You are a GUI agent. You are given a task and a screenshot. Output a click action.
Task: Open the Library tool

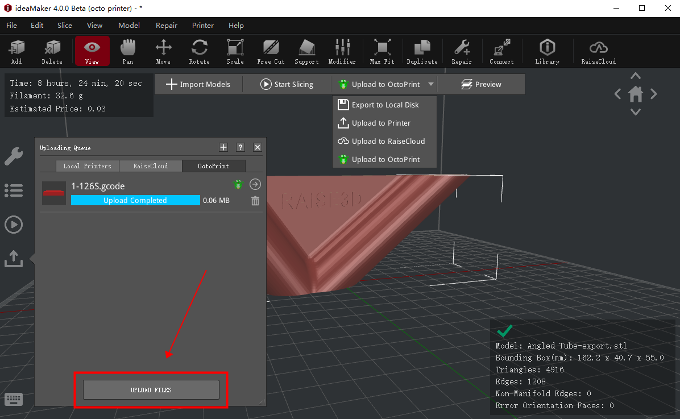pos(547,51)
